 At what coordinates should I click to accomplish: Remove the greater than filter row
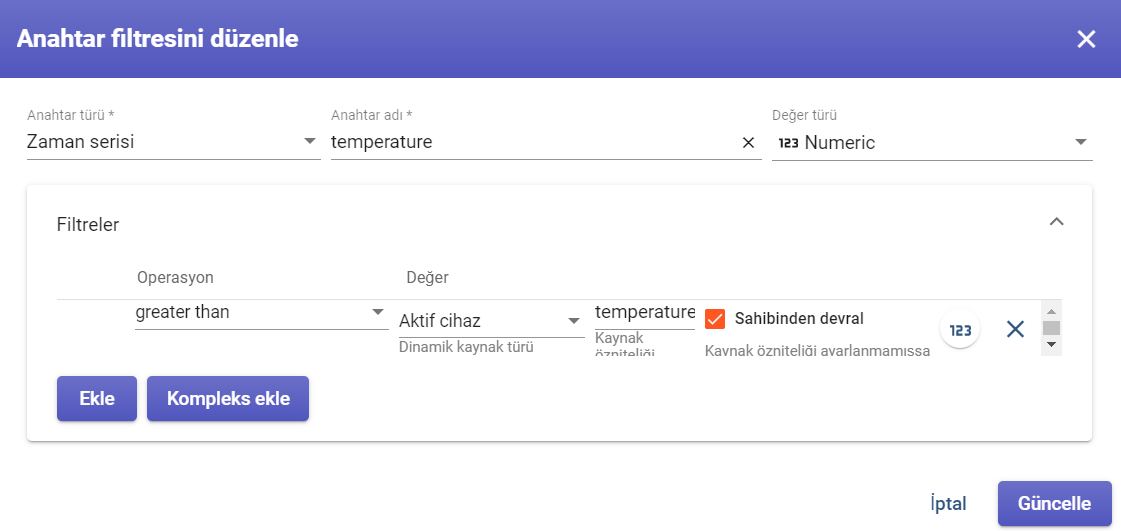point(1015,329)
